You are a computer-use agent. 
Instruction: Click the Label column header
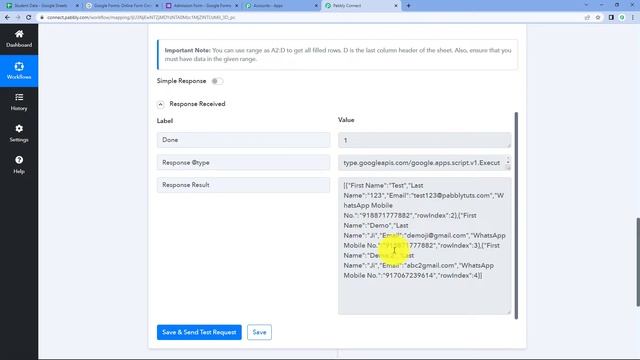pos(165,121)
